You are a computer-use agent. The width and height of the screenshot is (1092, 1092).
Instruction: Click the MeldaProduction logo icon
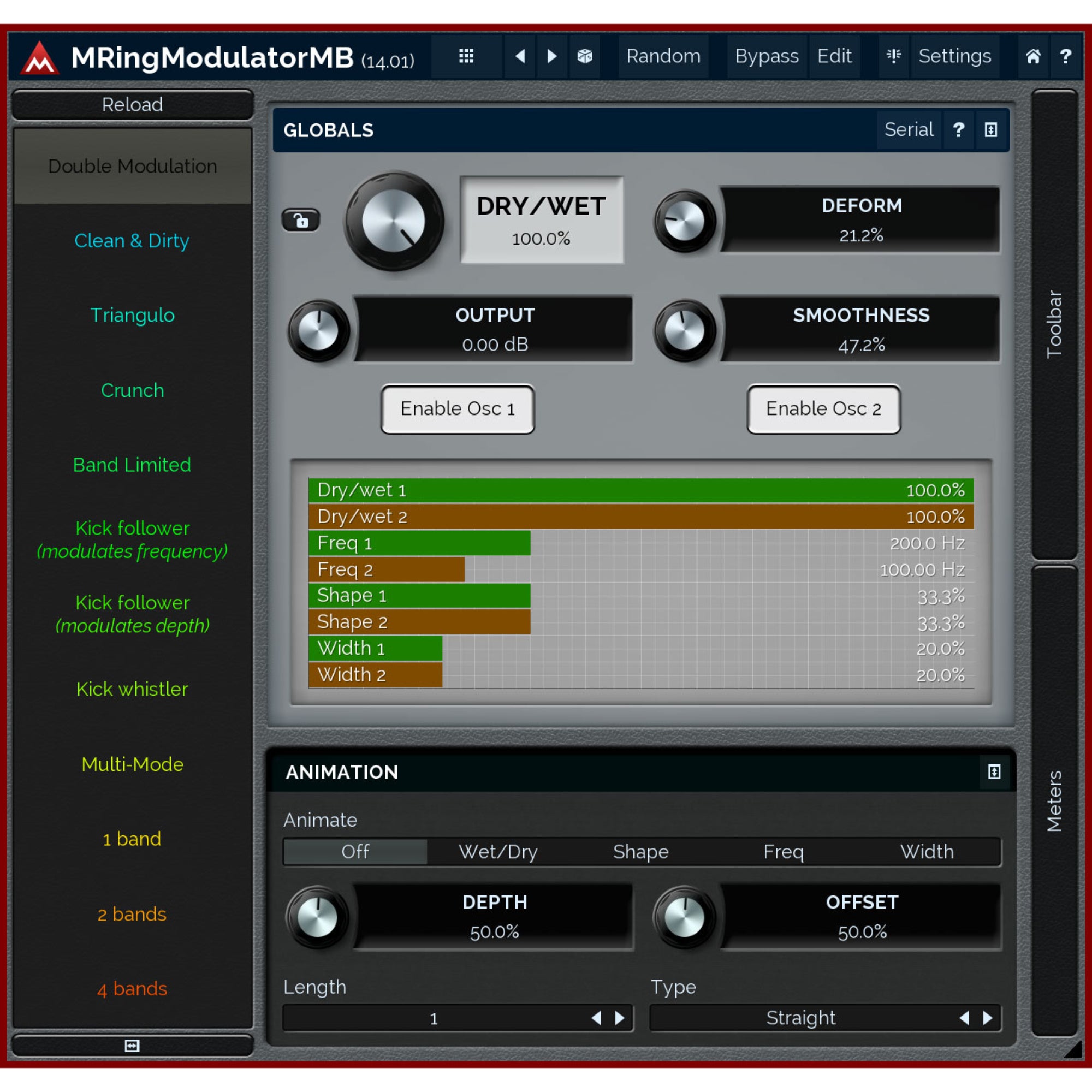(x=39, y=58)
